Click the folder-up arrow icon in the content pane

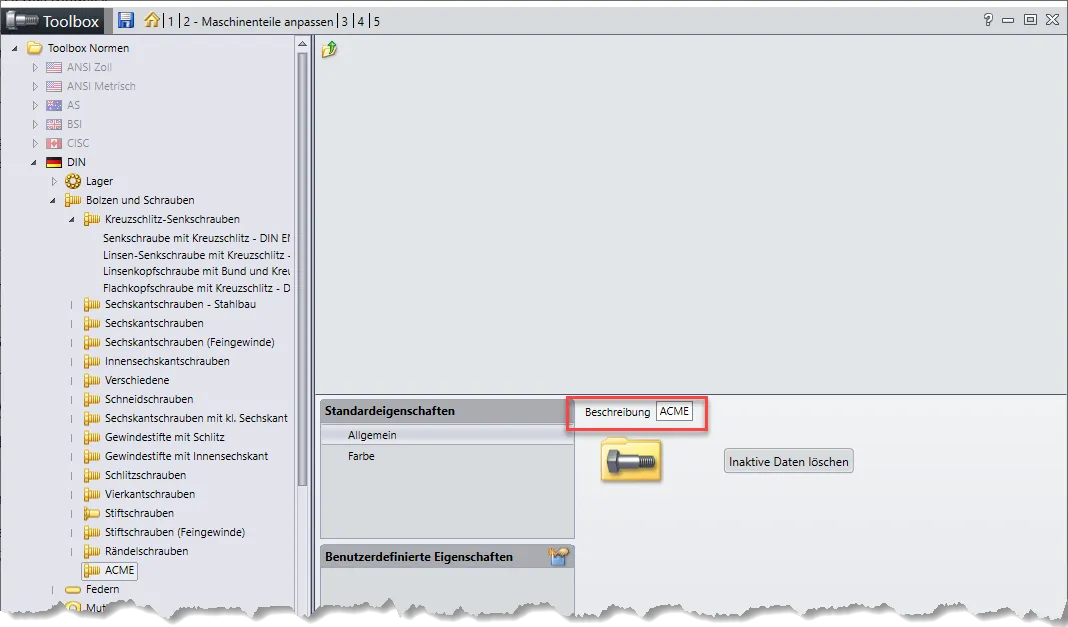(329, 49)
